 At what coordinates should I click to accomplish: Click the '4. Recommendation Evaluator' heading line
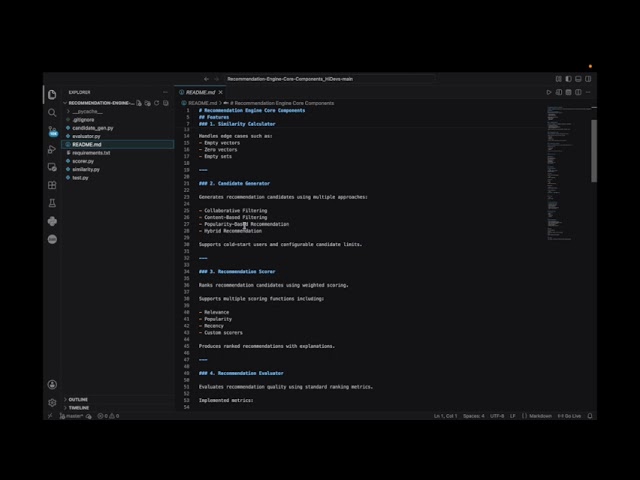click(241, 373)
